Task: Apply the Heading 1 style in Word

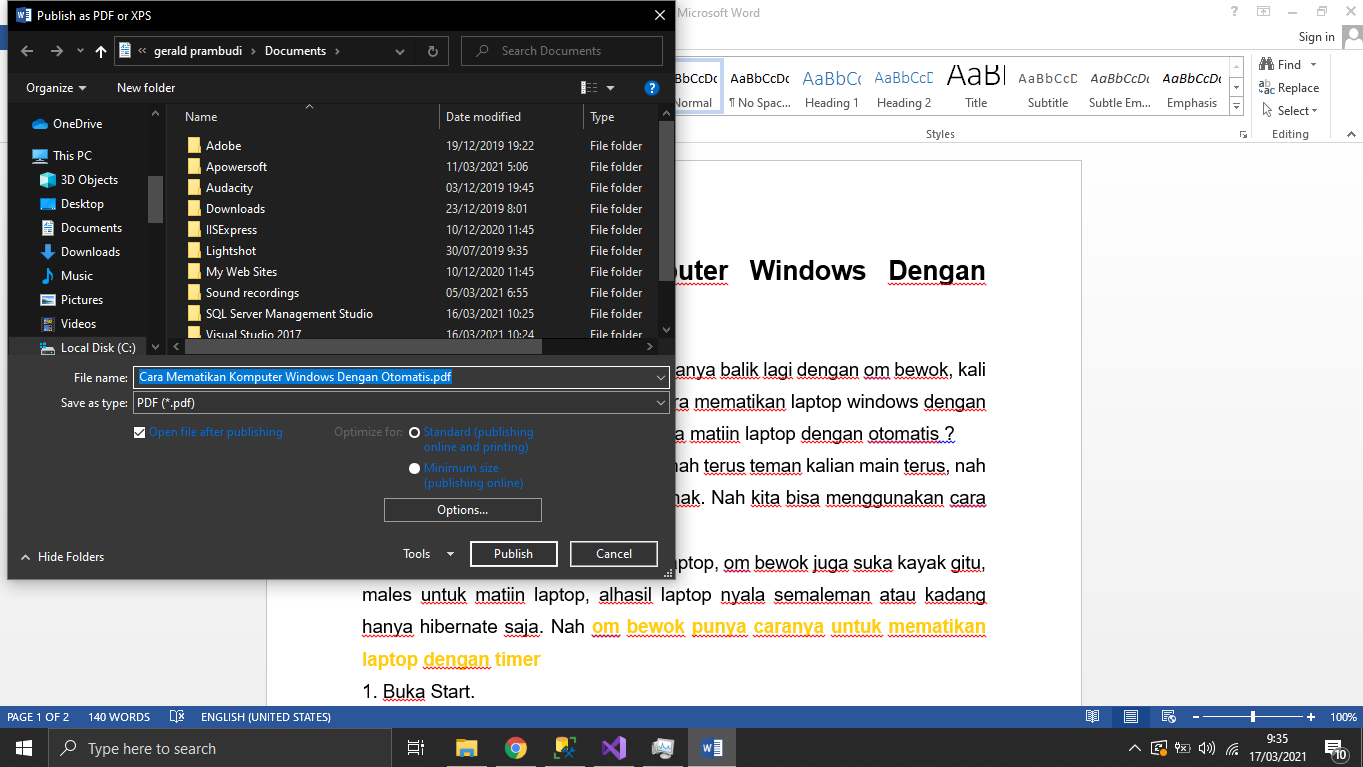Action: click(x=832, y=87)
